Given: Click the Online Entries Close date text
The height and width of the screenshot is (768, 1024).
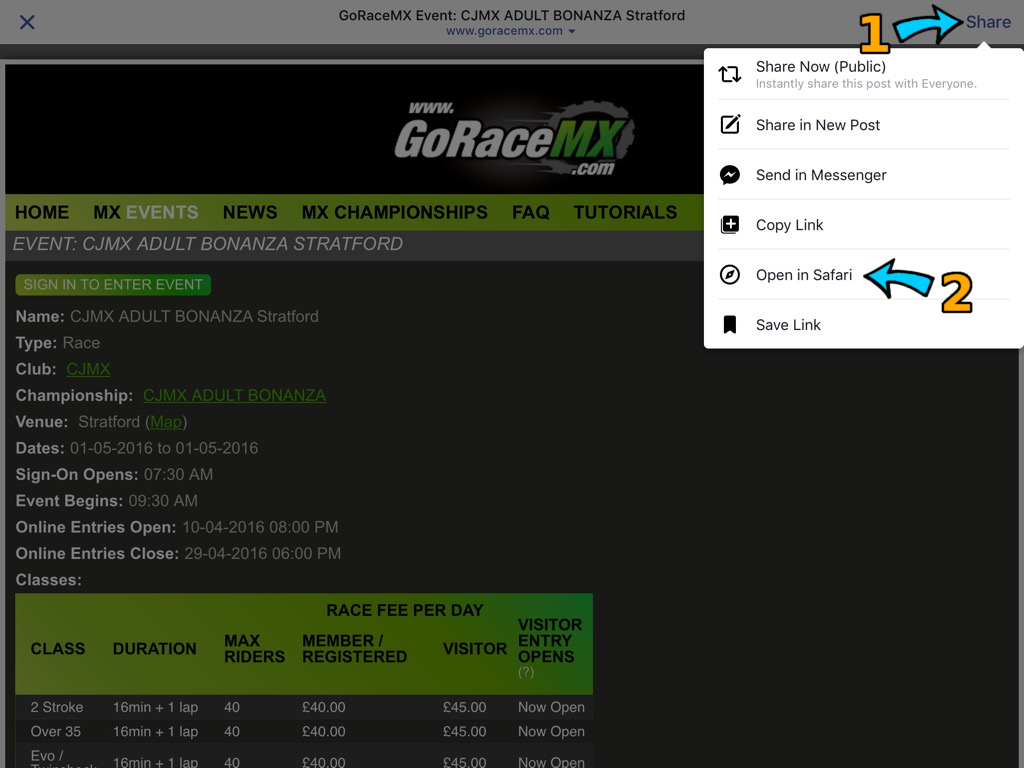Looking at the screenshot, I should tap(263, 553).
